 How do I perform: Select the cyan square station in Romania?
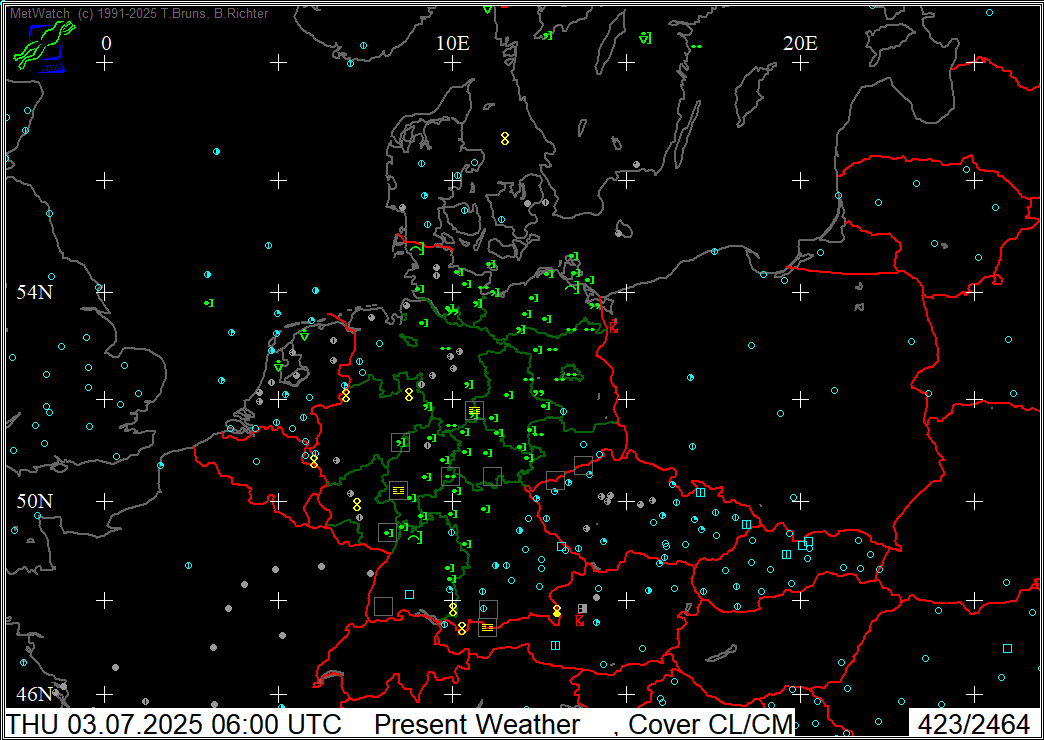coord(1007,648)
